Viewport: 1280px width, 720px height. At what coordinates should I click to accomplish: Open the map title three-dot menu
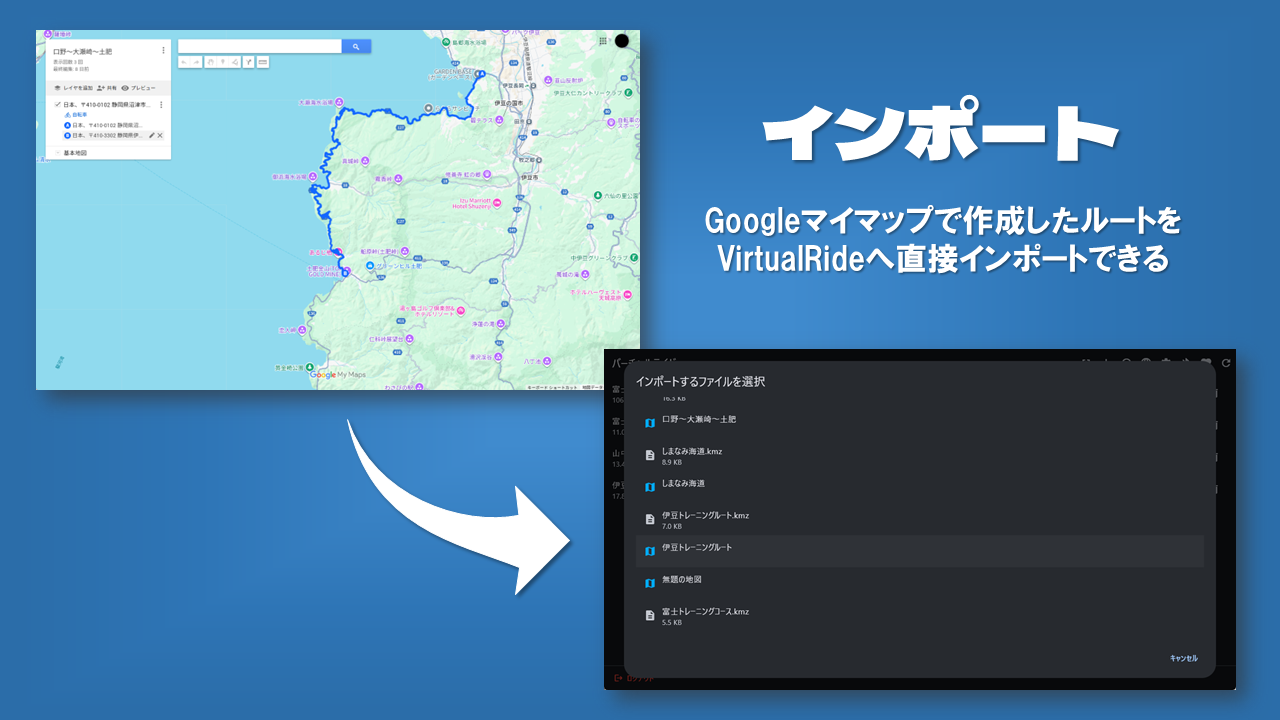163,50
